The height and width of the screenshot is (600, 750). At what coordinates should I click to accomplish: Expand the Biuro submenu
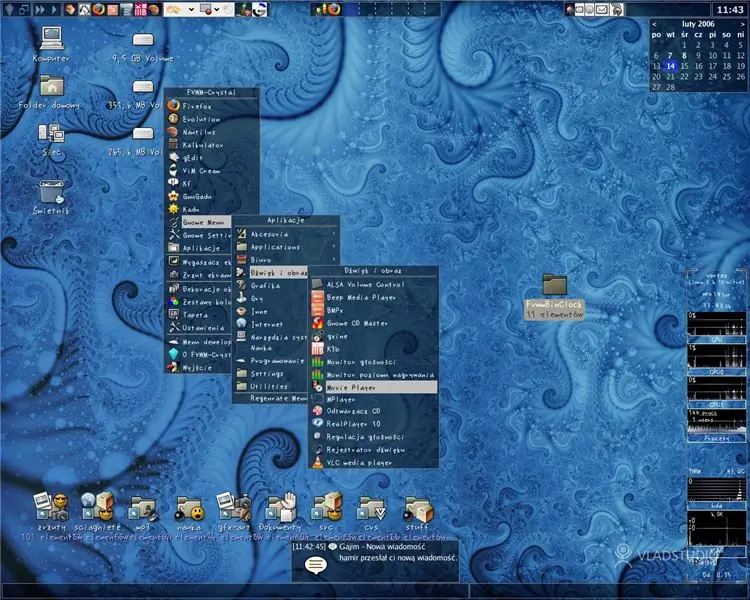286,260
